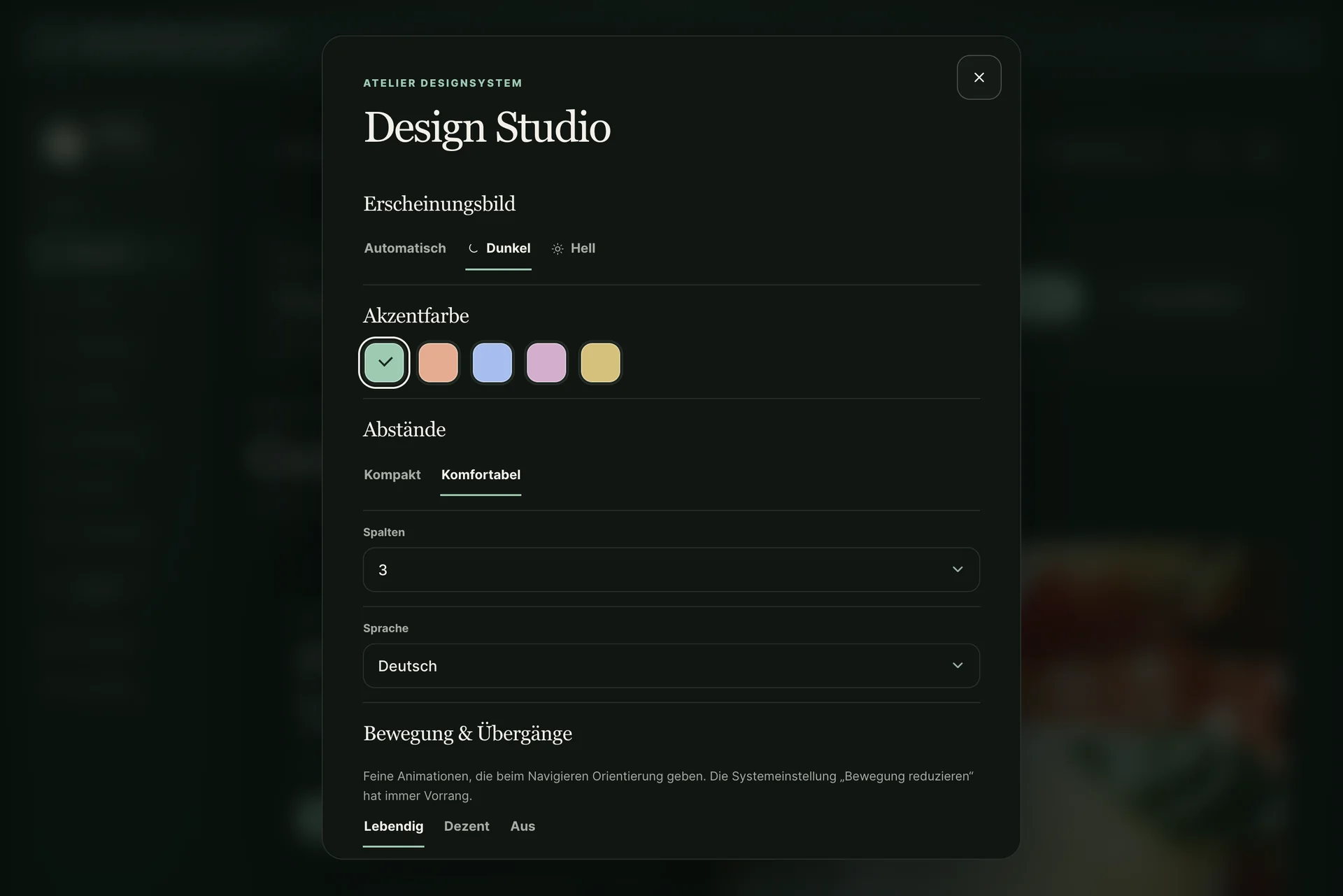Viewport: 1343px width, 896px height.
Task: Close the Design Studio dialog
Action: [x=979, y=78]
